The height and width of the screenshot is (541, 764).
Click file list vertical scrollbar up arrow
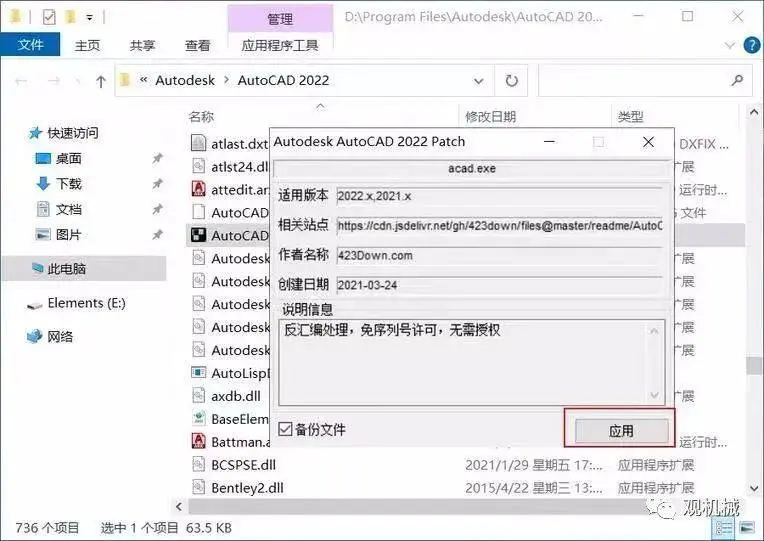(x=754, y=112)
